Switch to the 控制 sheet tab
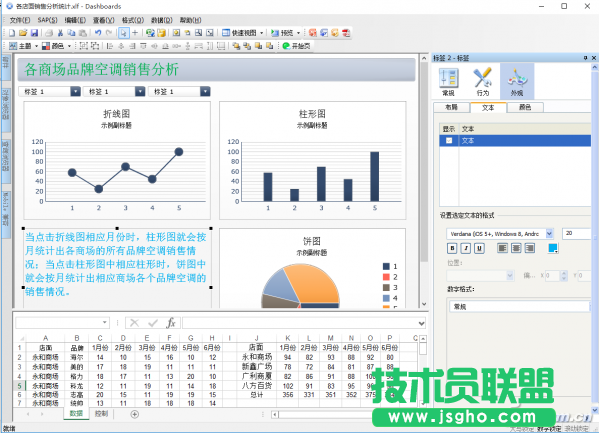This screenshot has height=433, width=599. (101, 414)
